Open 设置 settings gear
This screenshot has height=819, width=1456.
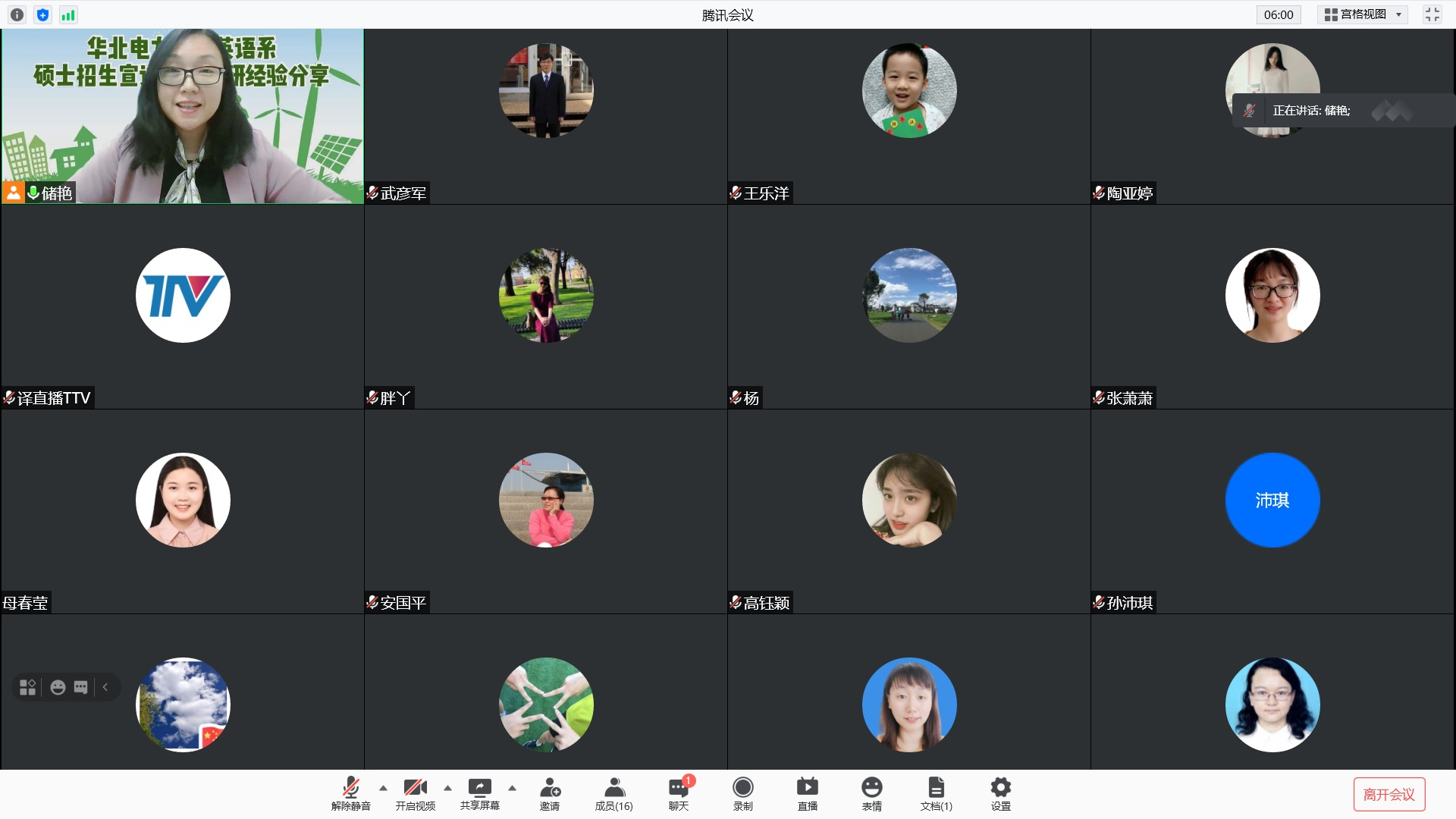(1001, 794)
